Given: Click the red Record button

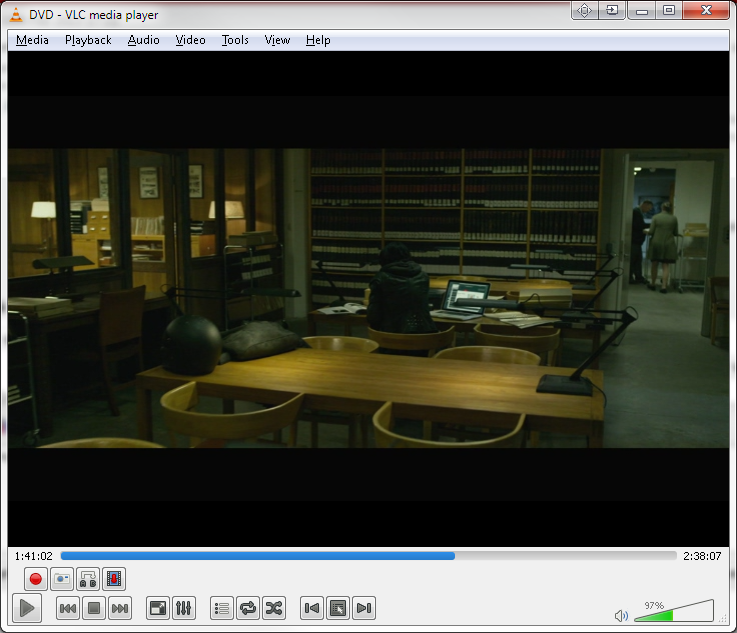Looking at the screenshot, I should click(x=35, y=579).
